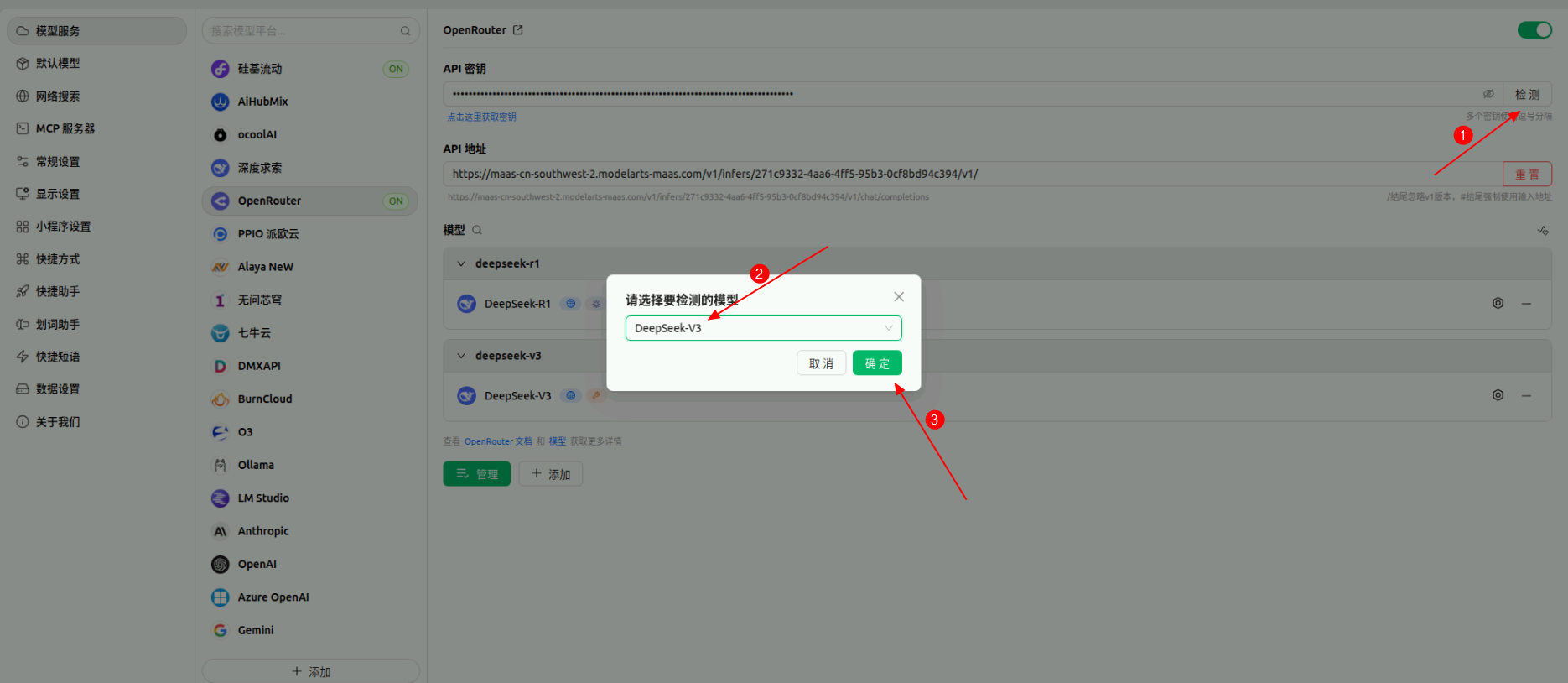This screenshot has height=683, width=1568.
Task: Click 添加 at bottom of provider list
Action: [311, 671]
